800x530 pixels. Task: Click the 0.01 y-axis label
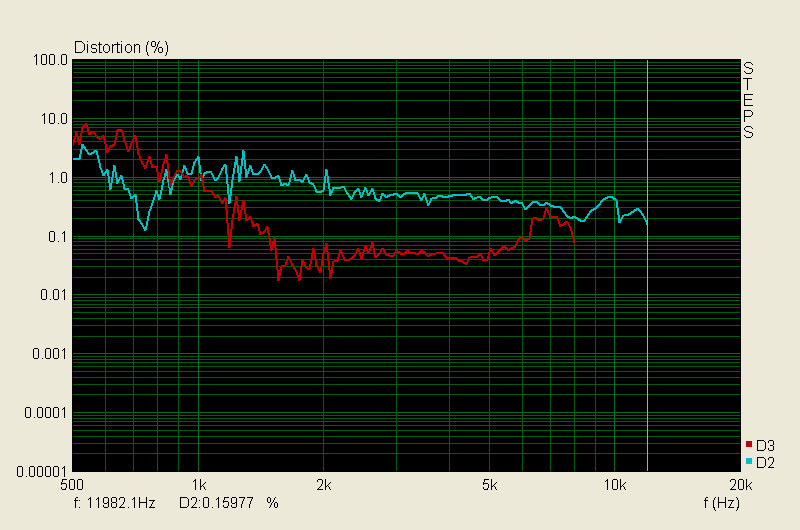[x=54, y=295]
